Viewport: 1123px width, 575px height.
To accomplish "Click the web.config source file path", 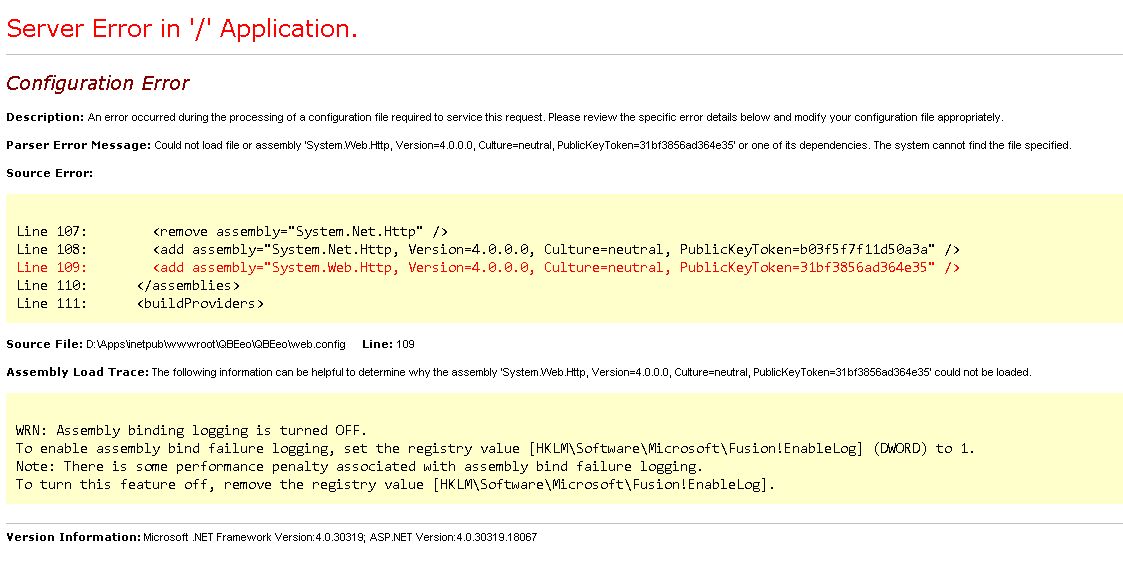I will pyautogui.click(x=216, y=344).
